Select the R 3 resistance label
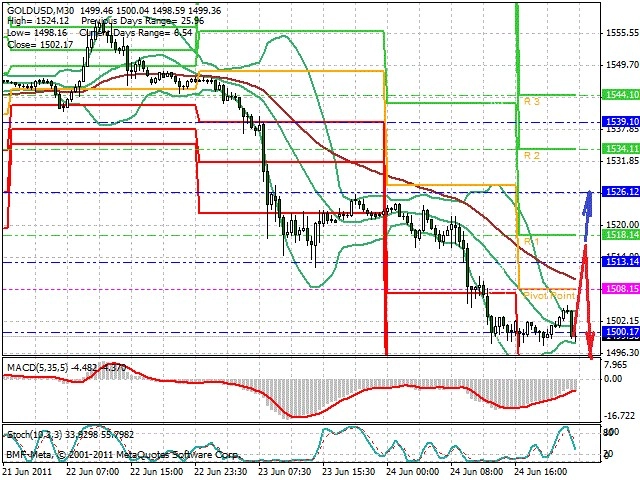The width and height of the screenshot is (640, 480). (x=531, y=102)
